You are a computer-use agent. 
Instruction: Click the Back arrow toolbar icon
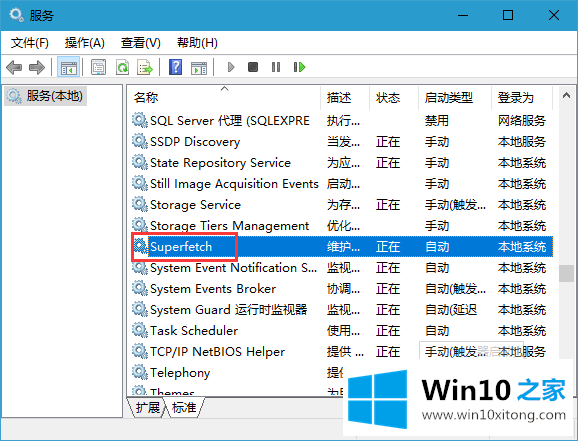[x=14, y=67]
